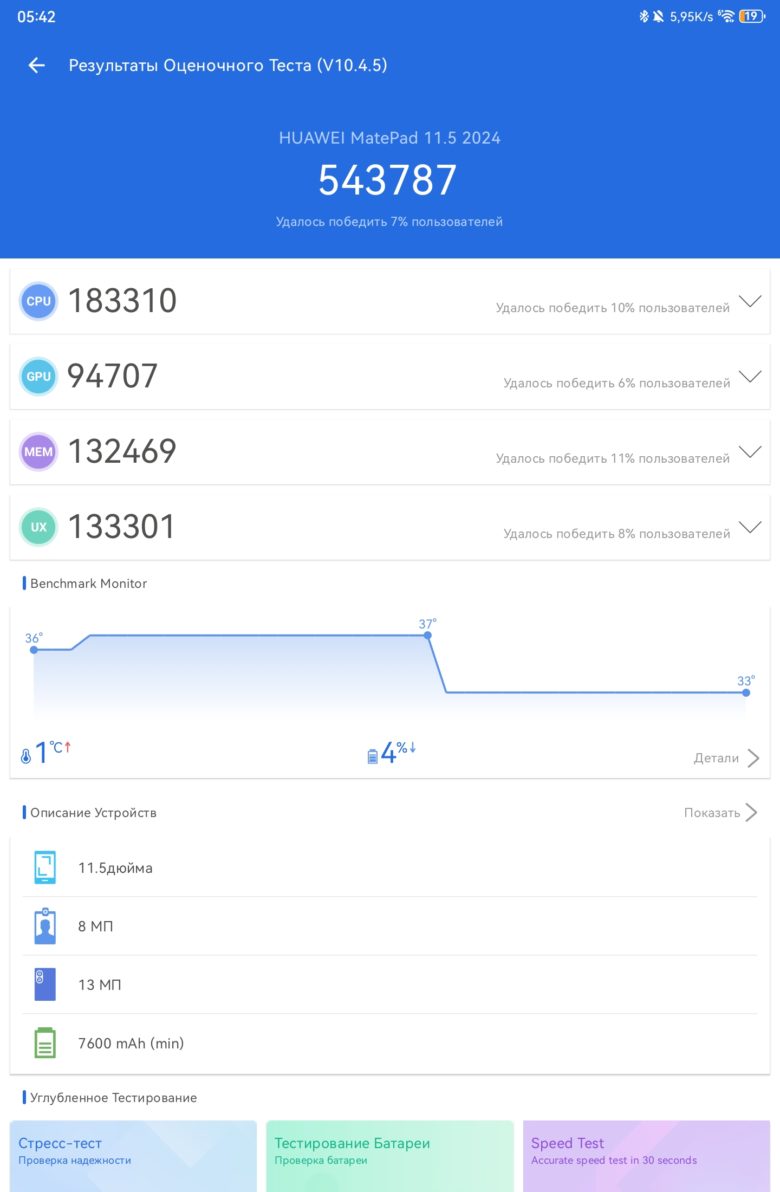Tap clock 05:42 in status bar
780x1192 pixels.
tap(36, 17)
